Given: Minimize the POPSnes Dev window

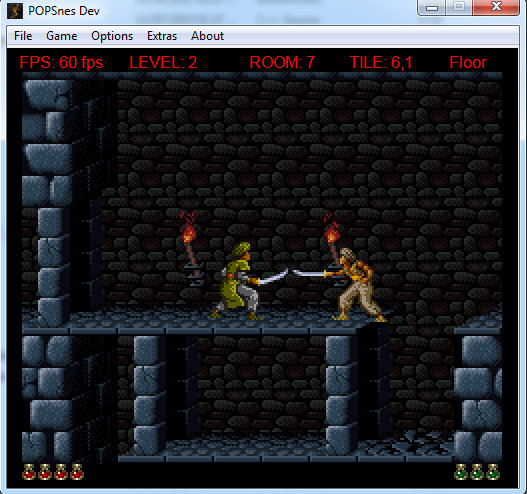Looking at the screenshot, I should point(432,7).
